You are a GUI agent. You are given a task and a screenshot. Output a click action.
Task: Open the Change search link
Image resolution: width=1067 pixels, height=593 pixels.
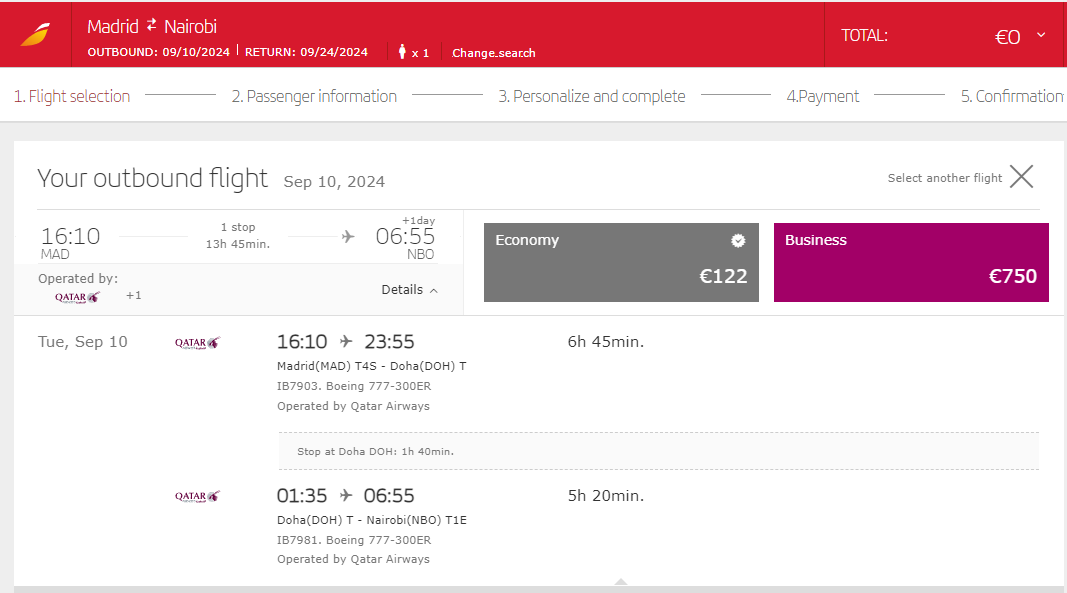click(x=493, y=53)
